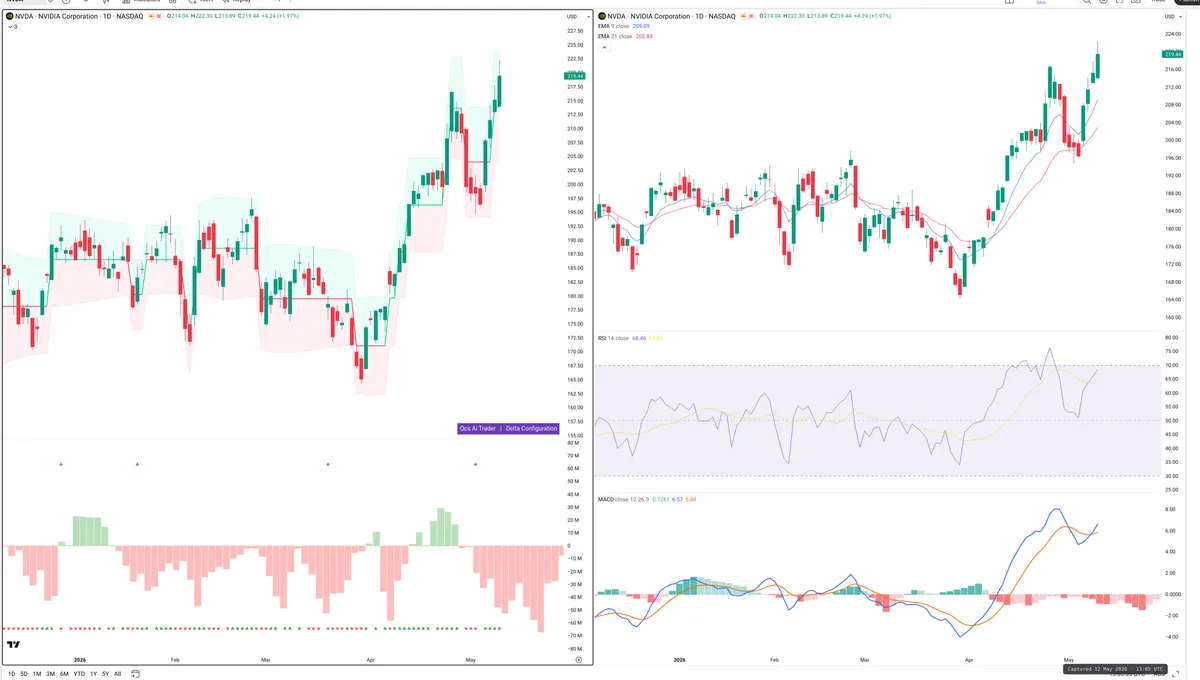
Task: Click the 0.0000 level on MACD scale
Action: point(1173,594)
